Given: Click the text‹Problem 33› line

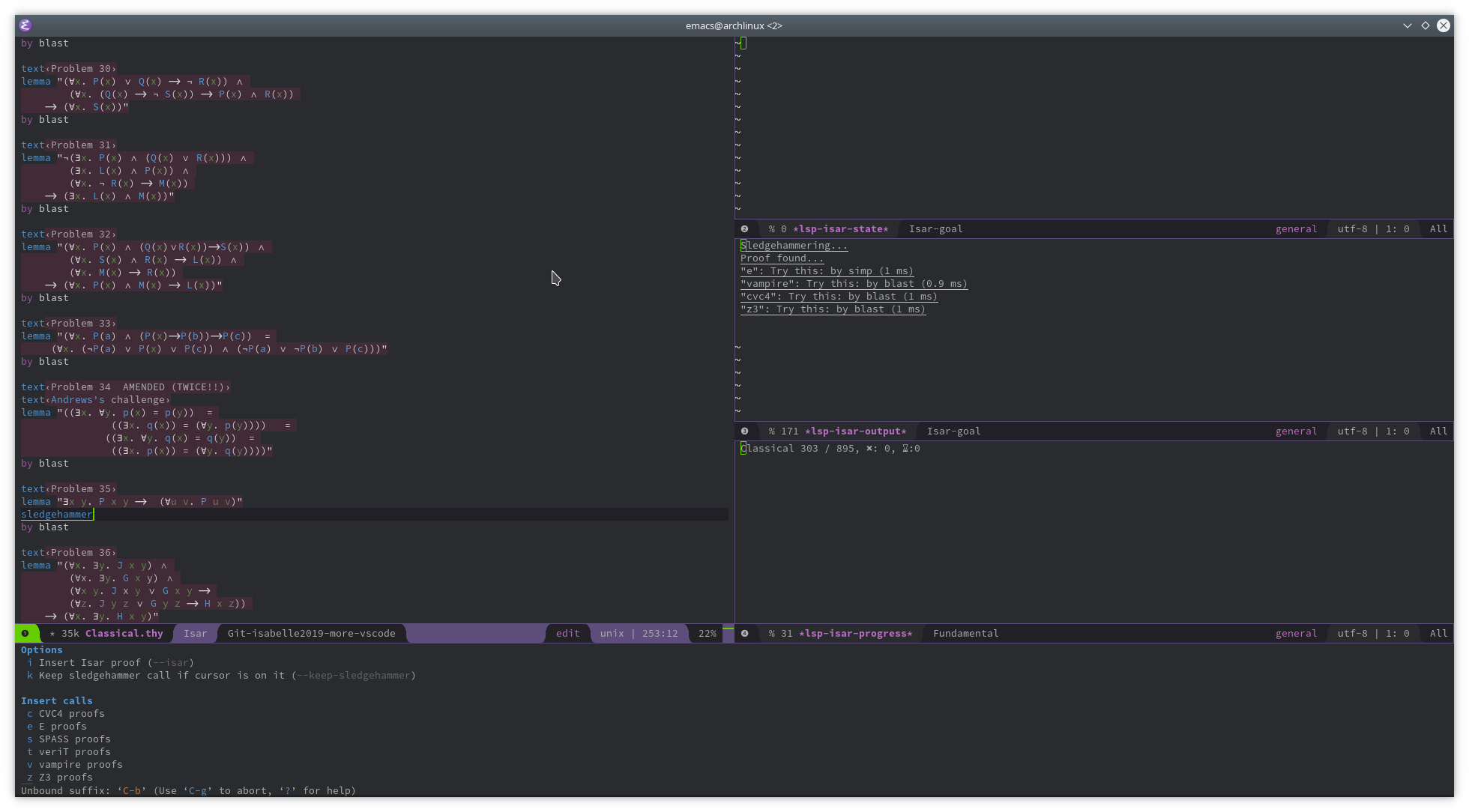Looking at the screenshot, I should [x=69, y=324].
